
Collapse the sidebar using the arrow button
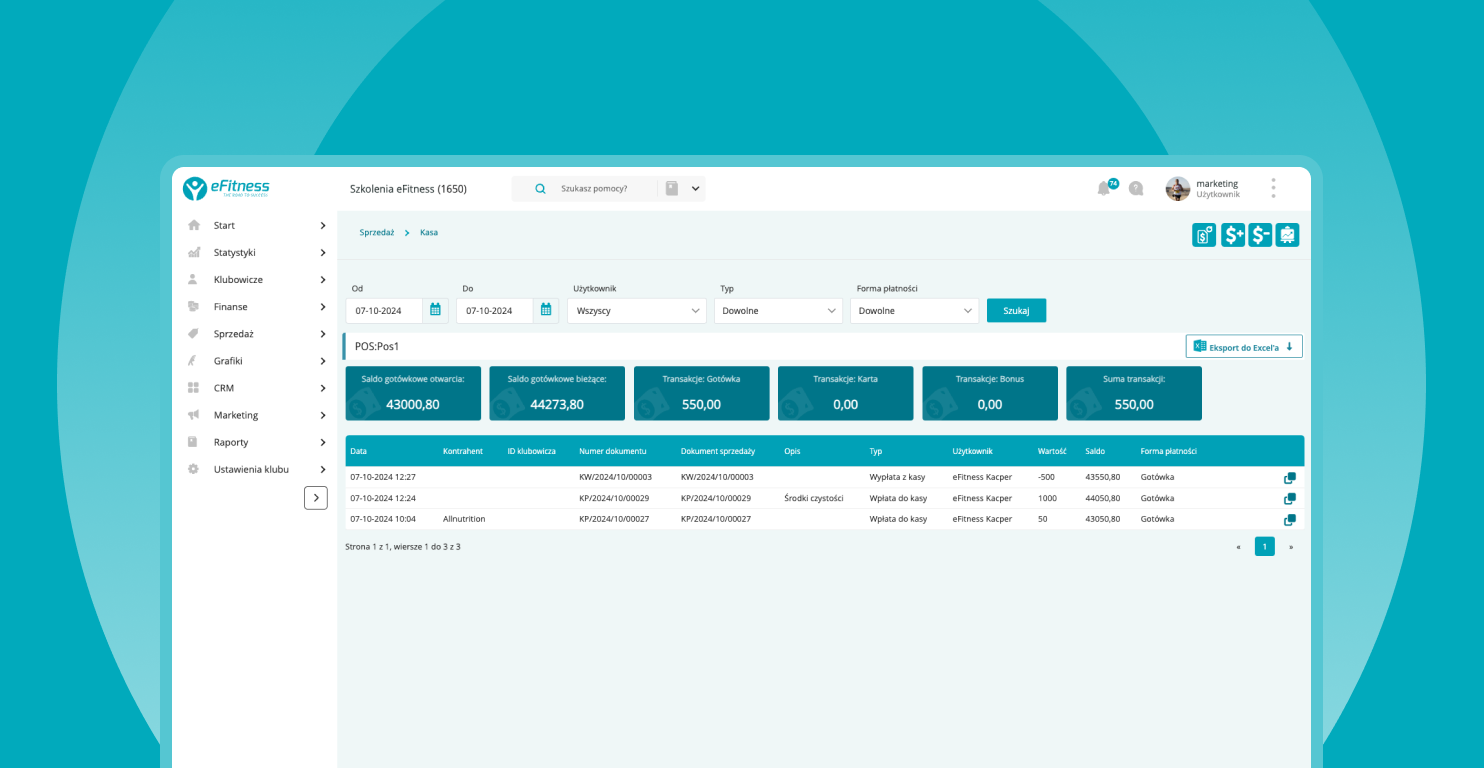pos(316,497)
